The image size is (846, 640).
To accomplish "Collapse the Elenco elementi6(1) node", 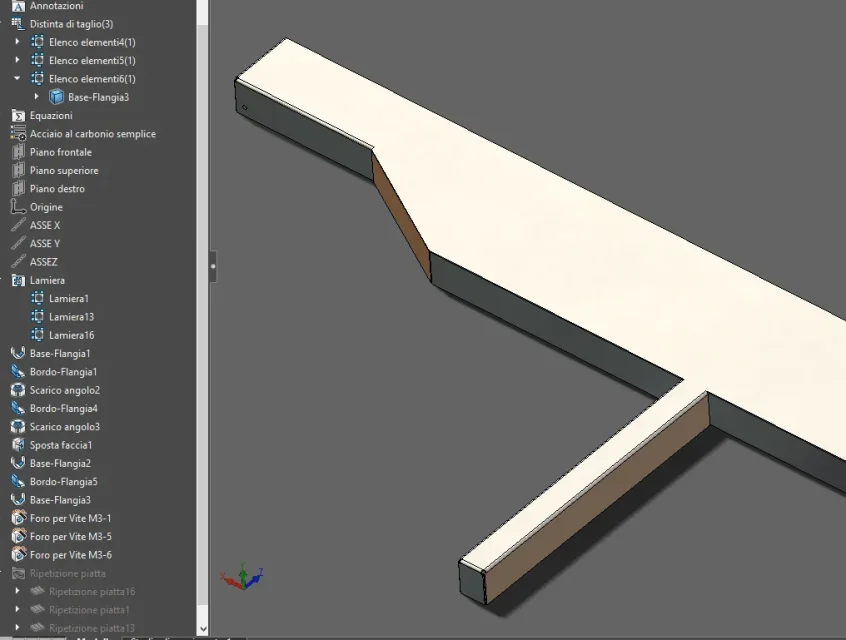I will (x=17, y=78).
